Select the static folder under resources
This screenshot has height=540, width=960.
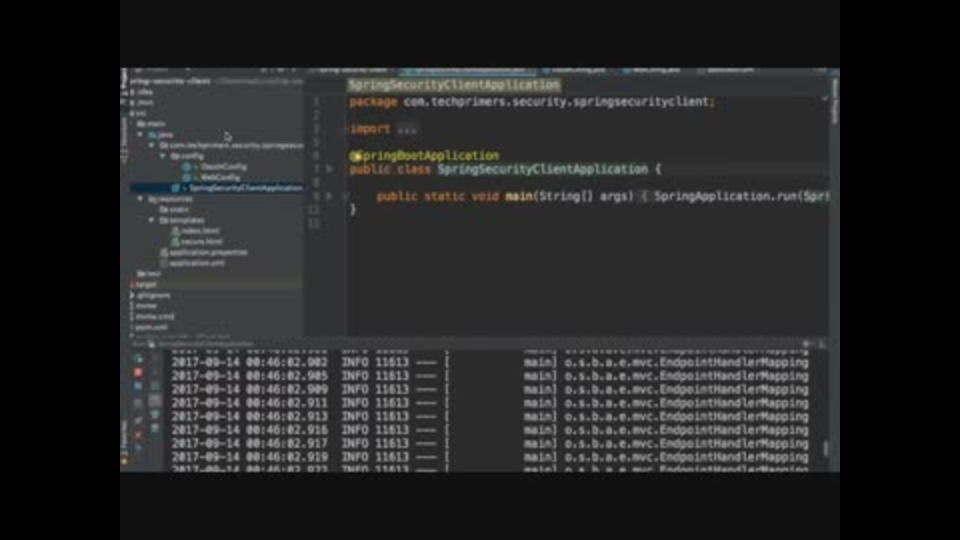pyautogui.click(x=175, y=209)
